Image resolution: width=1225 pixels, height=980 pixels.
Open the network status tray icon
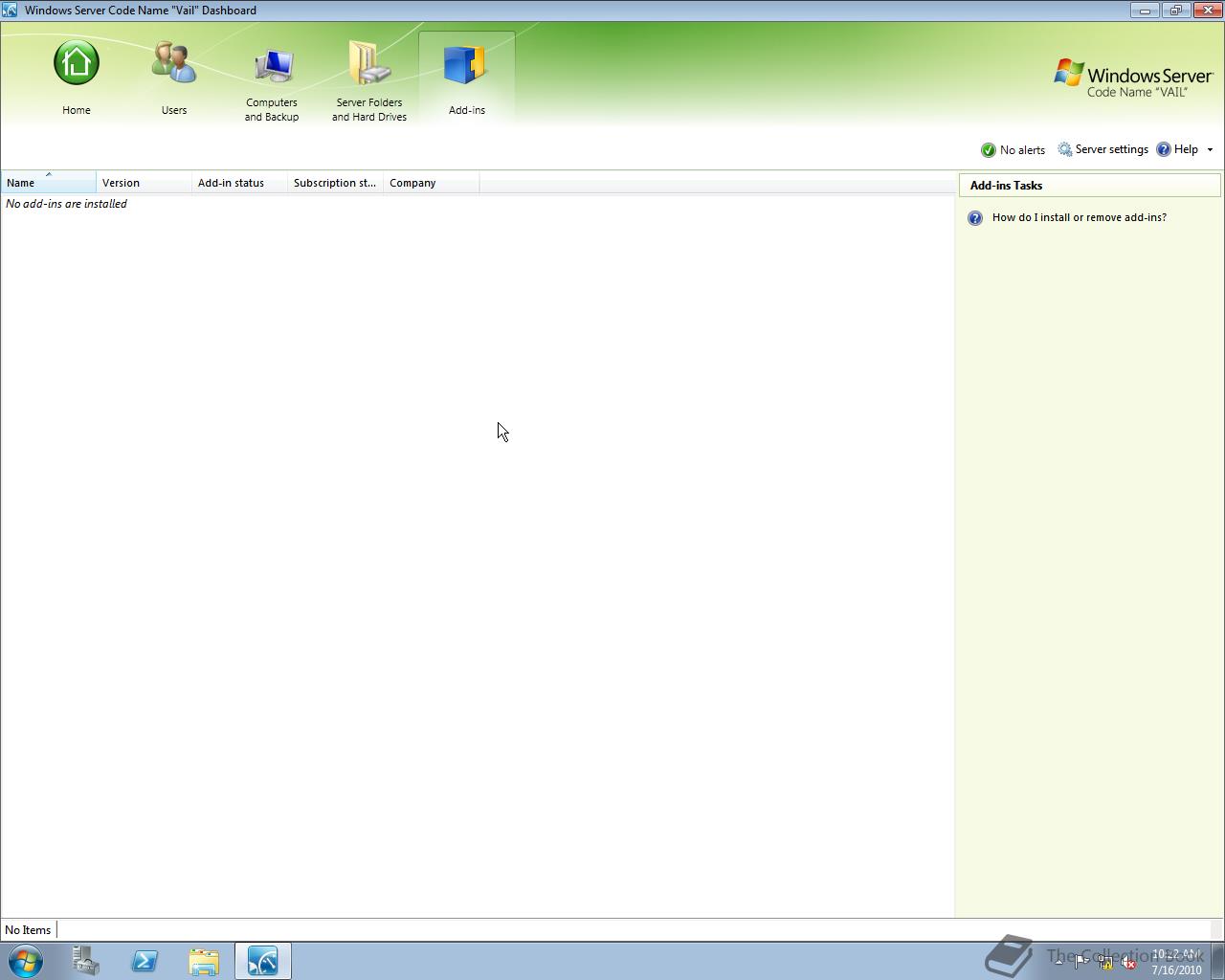(1105, 963)
